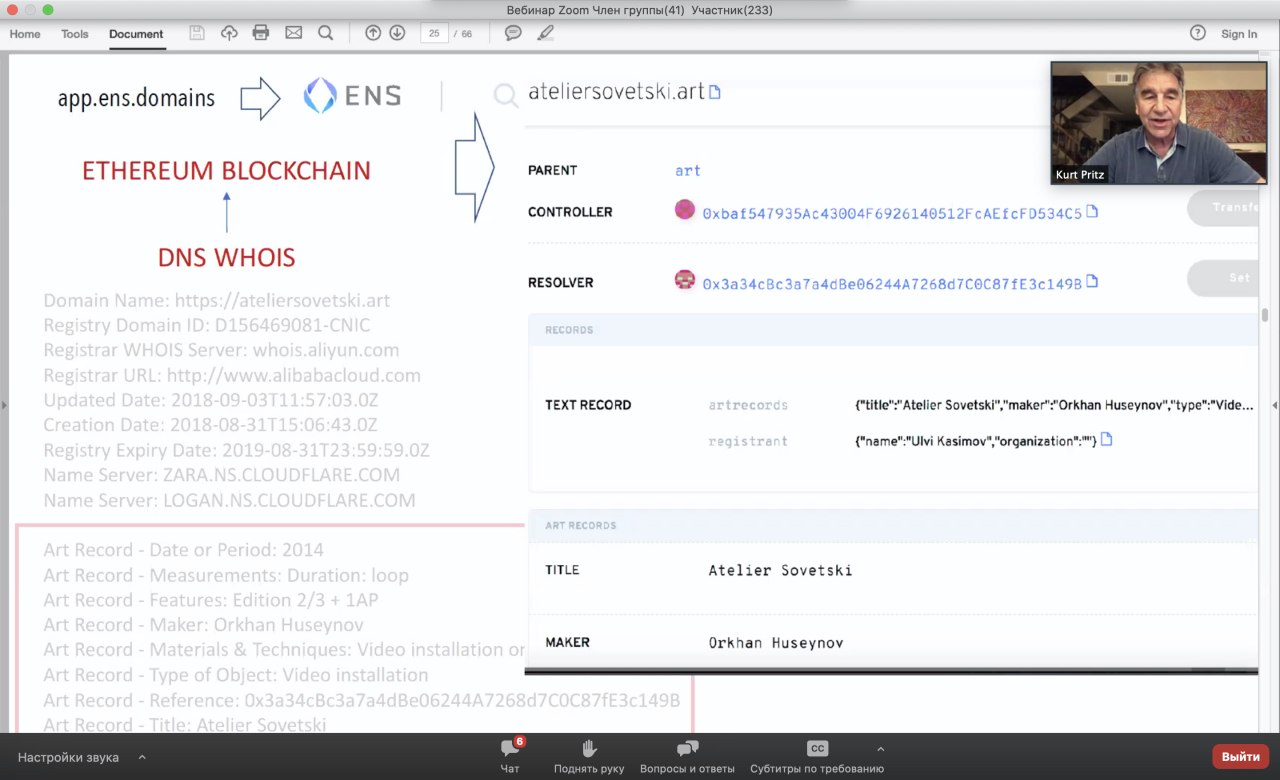Copy ateliersovetski.art domain name icon
1280x780 pixels.
(715, 92)
